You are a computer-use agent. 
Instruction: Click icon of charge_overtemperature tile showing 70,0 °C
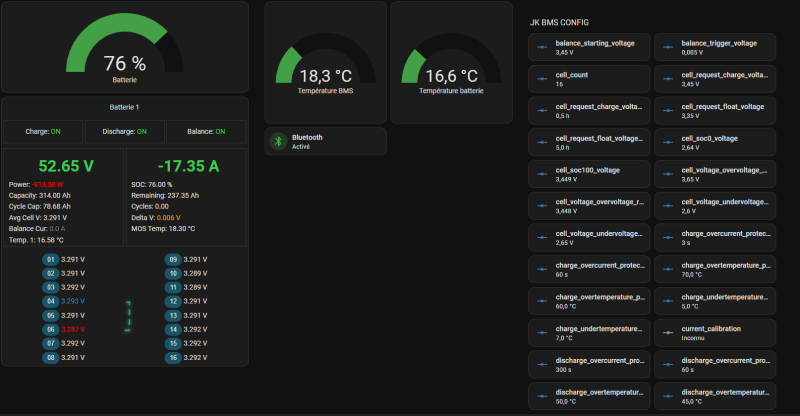(x=668, y=269)
